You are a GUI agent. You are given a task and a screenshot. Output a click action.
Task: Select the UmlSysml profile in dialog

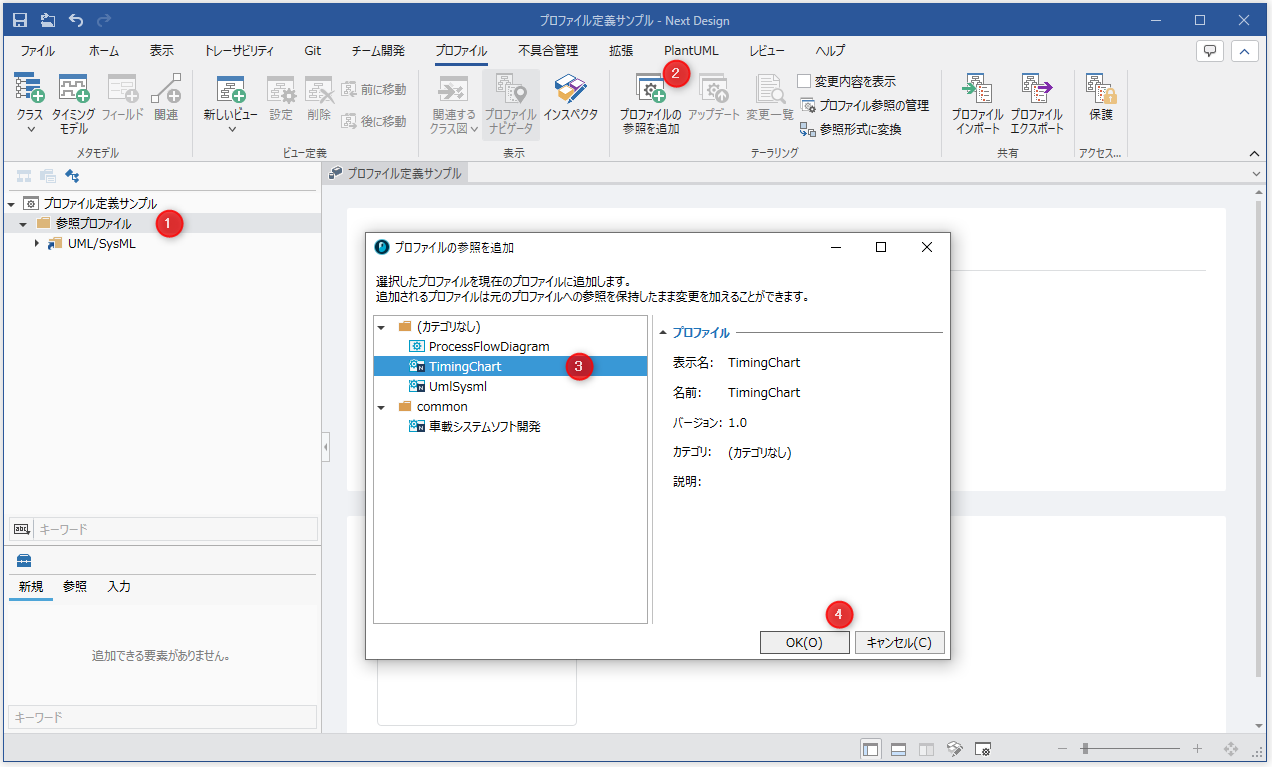(458, 386)
